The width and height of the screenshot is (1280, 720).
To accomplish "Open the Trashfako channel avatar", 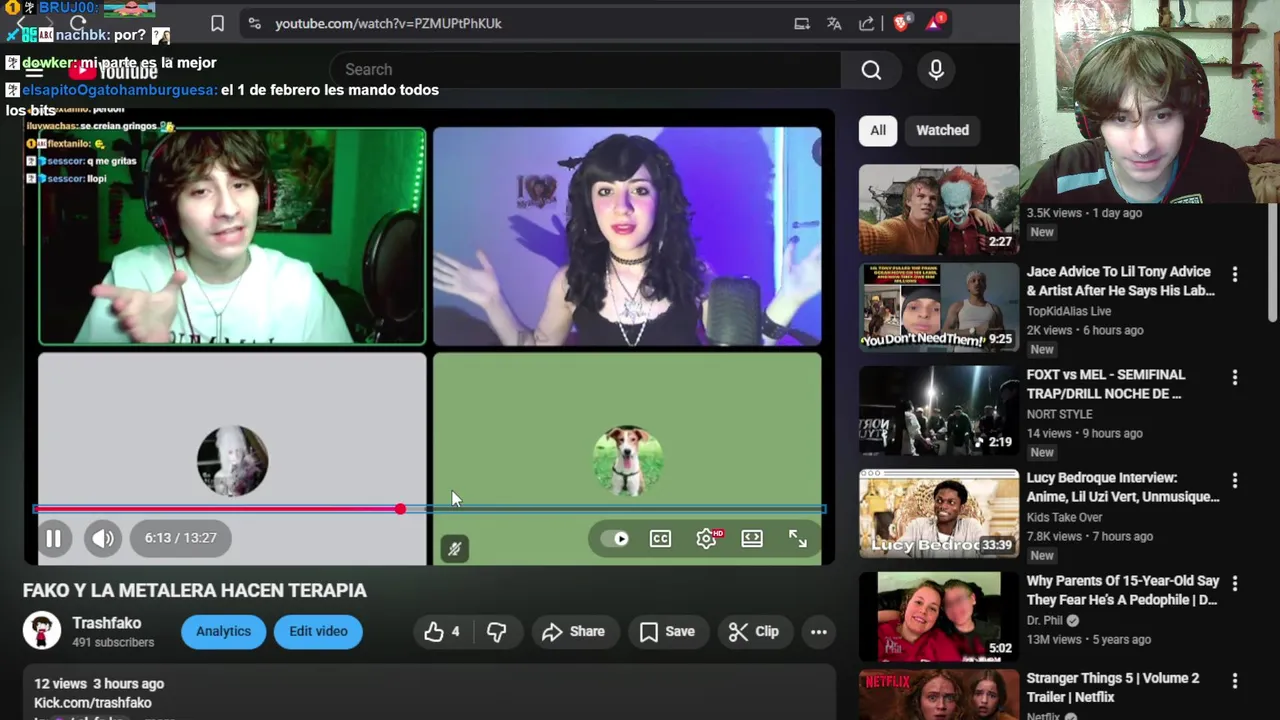I will (42, 631).
